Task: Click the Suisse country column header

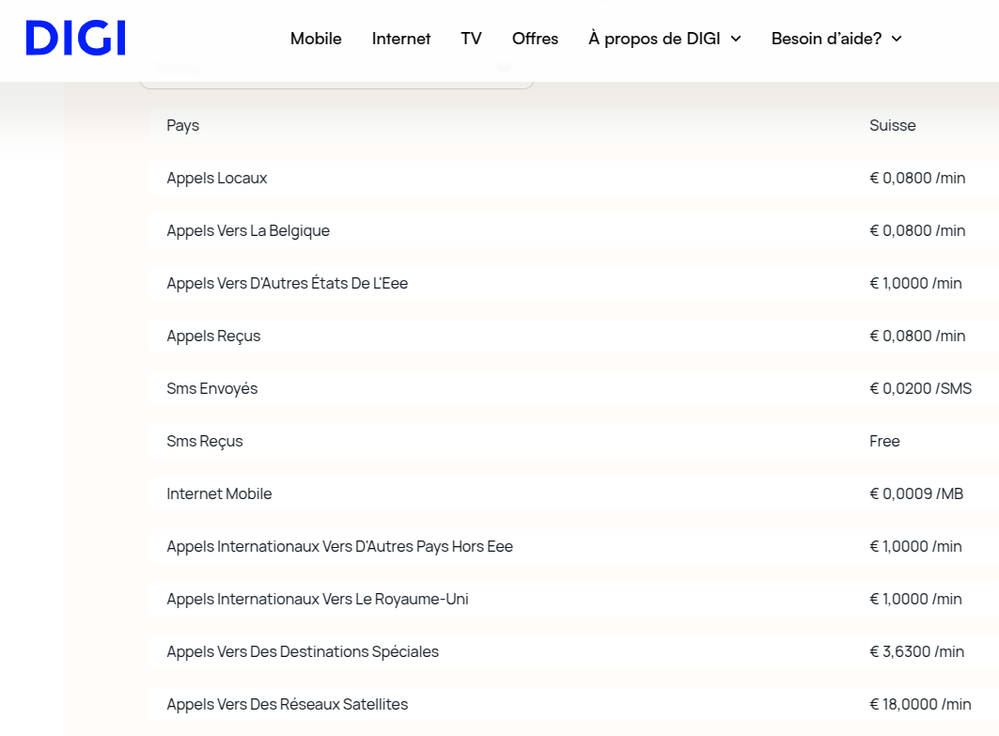Action: pos(892,125)
